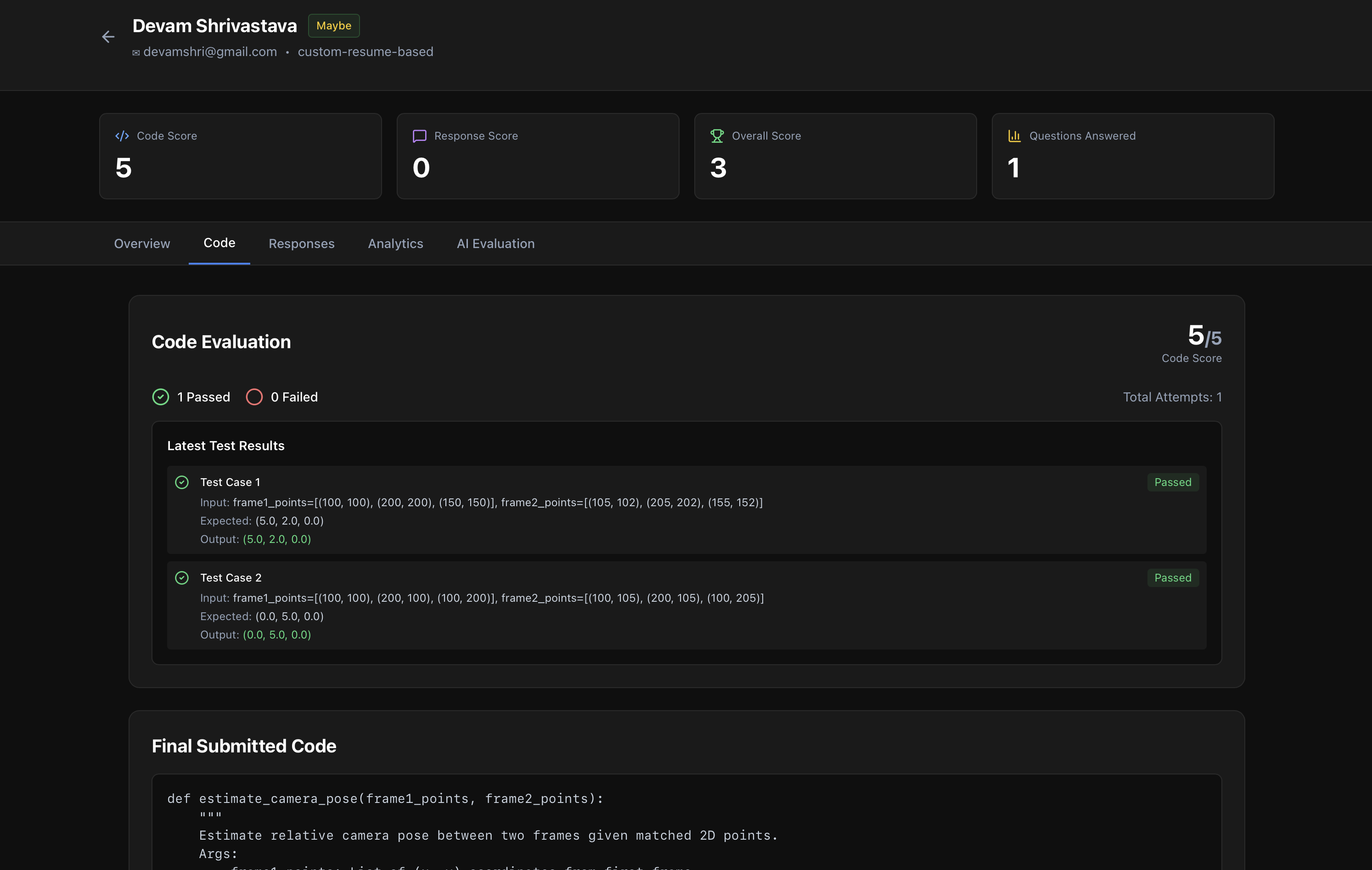Open the Overview tab
Image resolution: width=1372 pixels, height=870 pixels.
[142, 243]
